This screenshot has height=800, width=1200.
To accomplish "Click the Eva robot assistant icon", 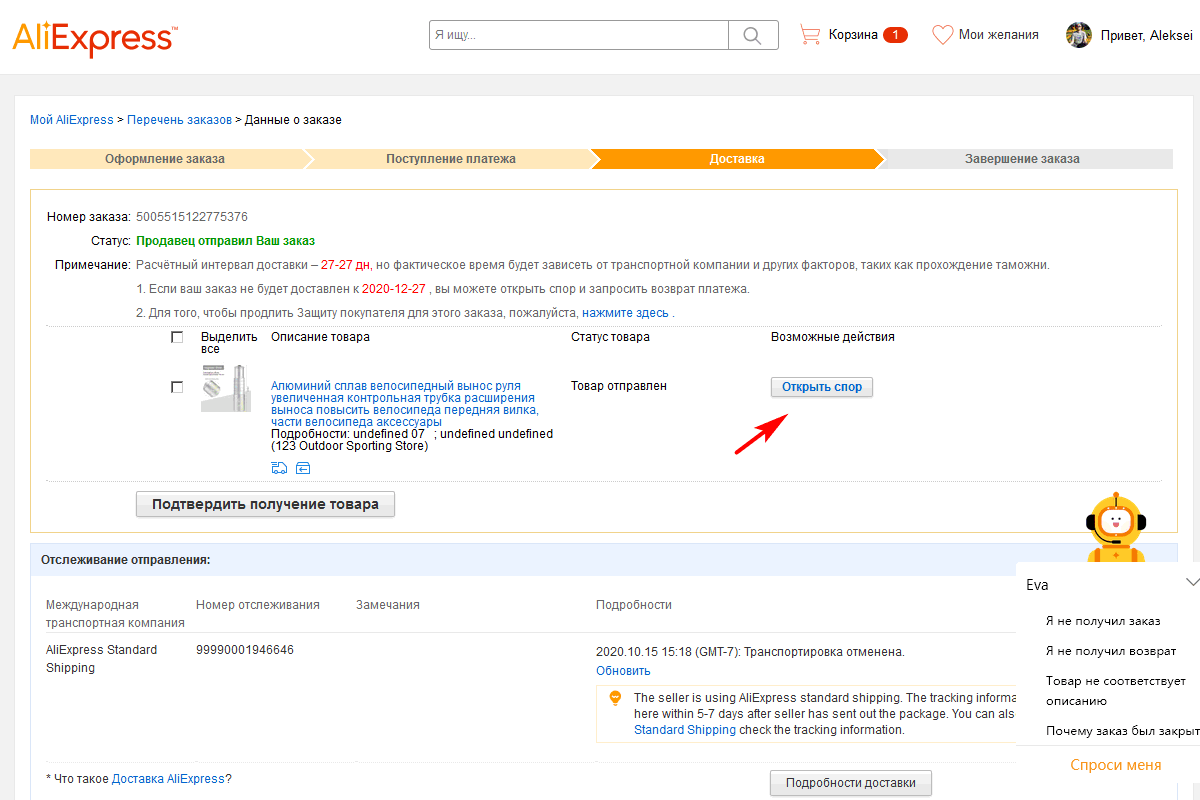I will [x=1116, y=525].
